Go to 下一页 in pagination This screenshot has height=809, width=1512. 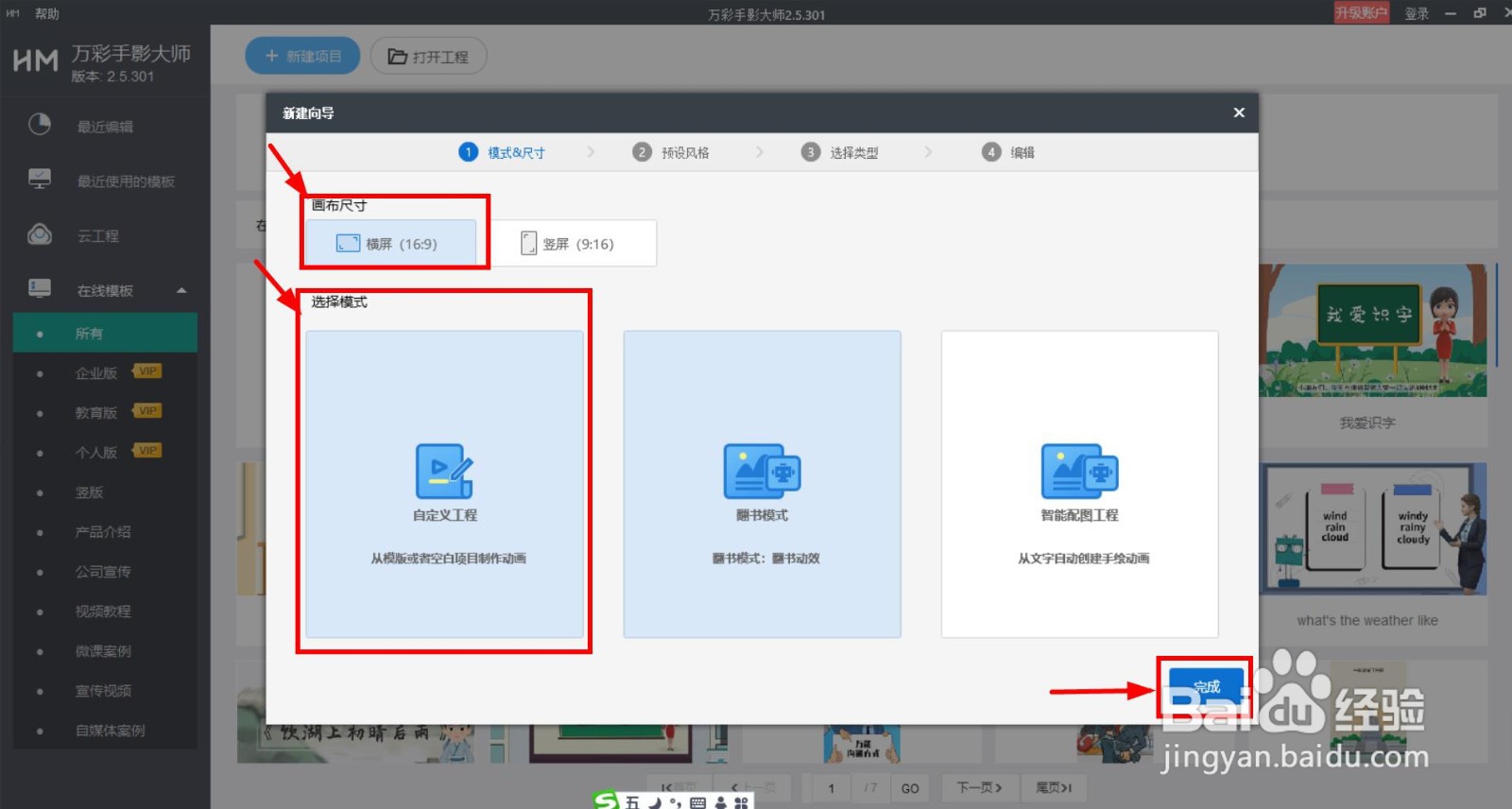coord(979,787)
